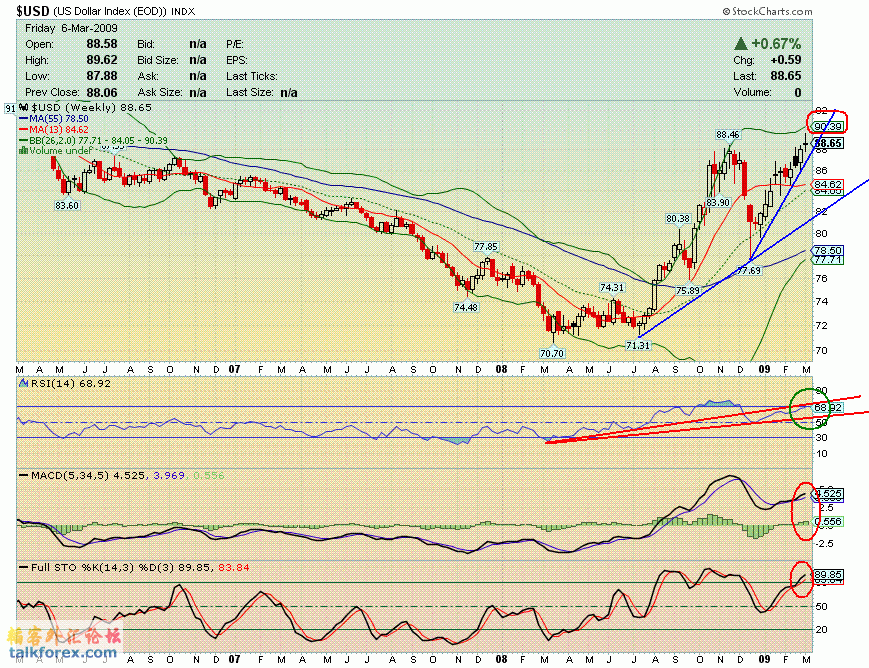Screen dimensions: 869x668
Task: Click the 70.70 bottom price callout
Action: tap(551, 353)
